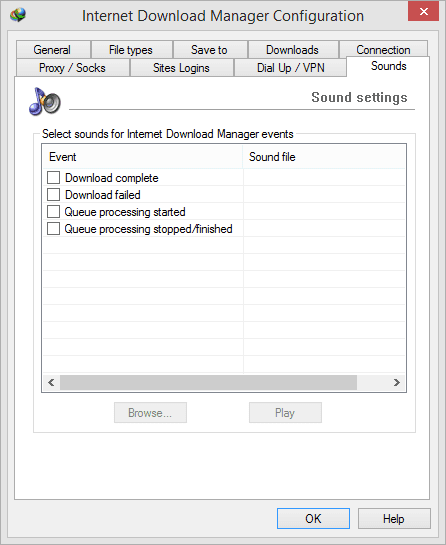Open the Connection tab
446x545 pixels.
pos(383,50)
